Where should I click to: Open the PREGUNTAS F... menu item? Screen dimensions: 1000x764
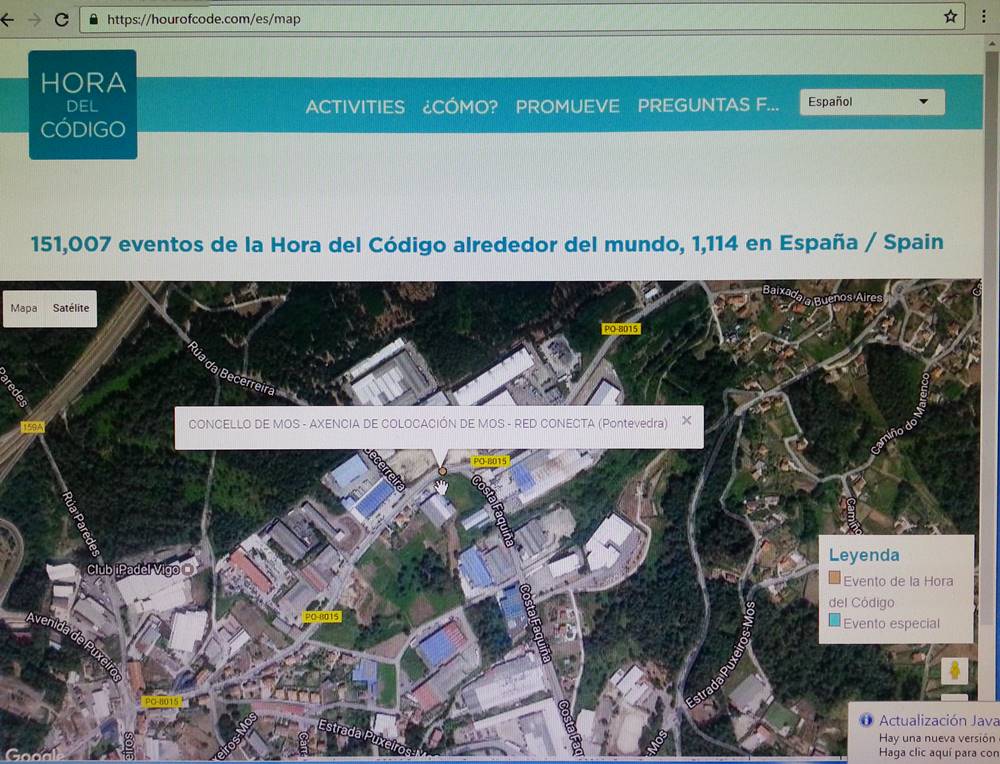(x=709, y=105)
